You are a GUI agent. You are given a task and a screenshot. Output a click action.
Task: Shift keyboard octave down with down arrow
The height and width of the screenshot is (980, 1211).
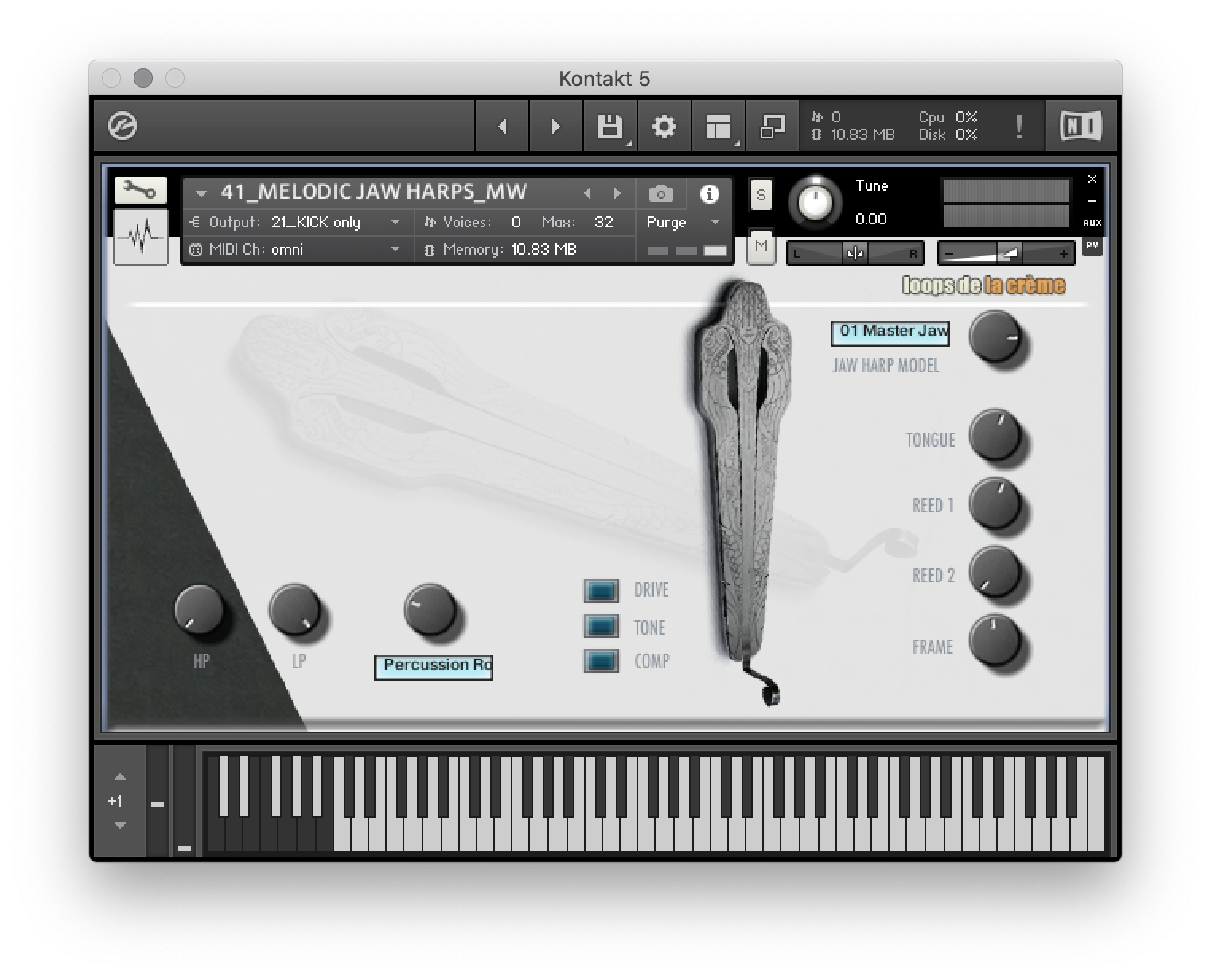120,826
